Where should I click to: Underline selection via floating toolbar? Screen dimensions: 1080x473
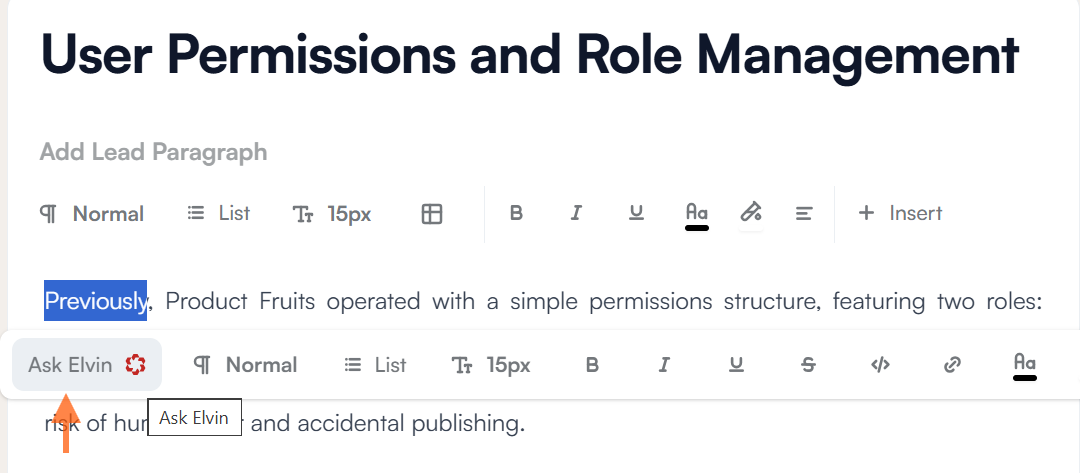736,365
